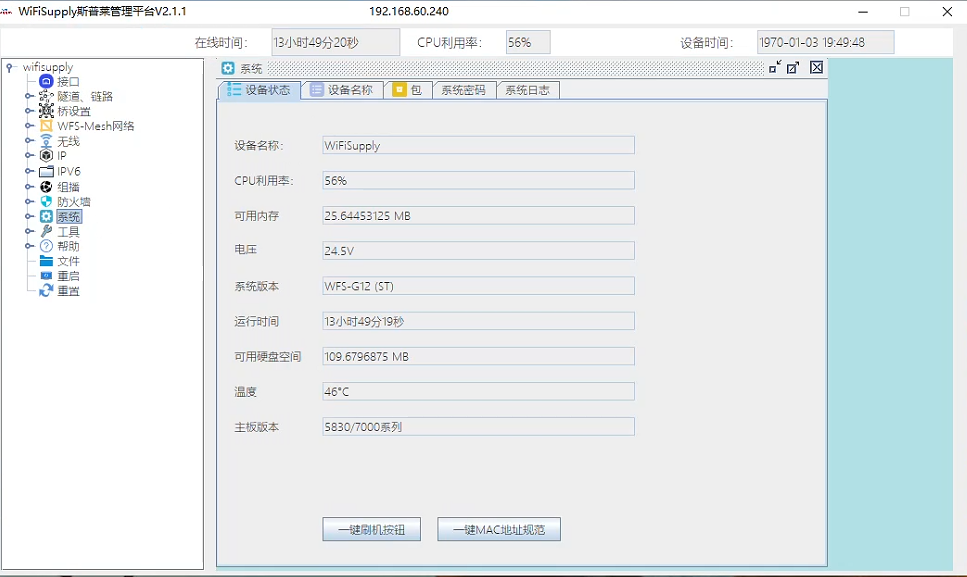This screenshot has width=967, height=577.
Task: Click the 一键MAC地址规范 button
Action: [499, 530]
